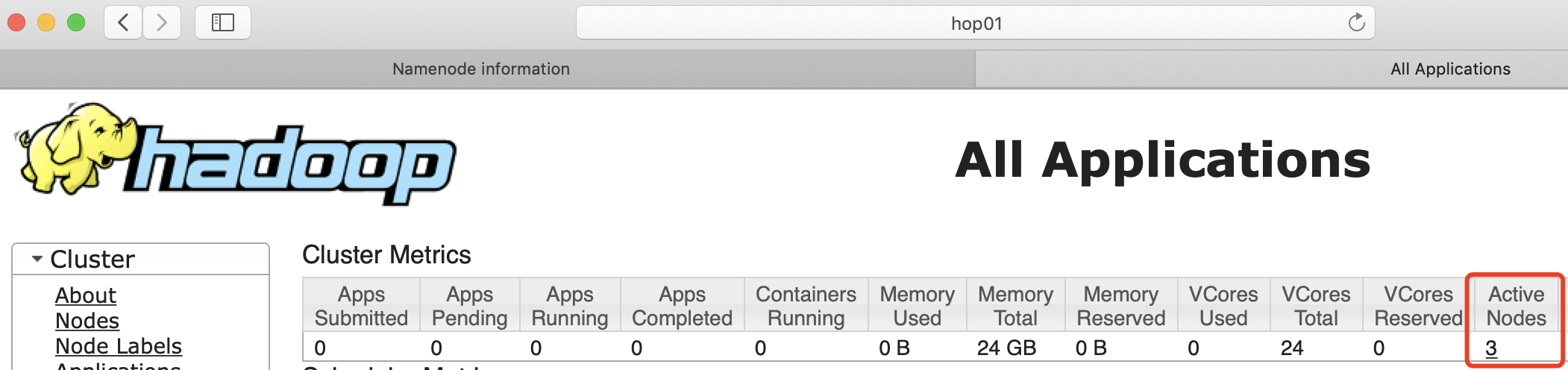Open the Node Labels link

point(119,346)
